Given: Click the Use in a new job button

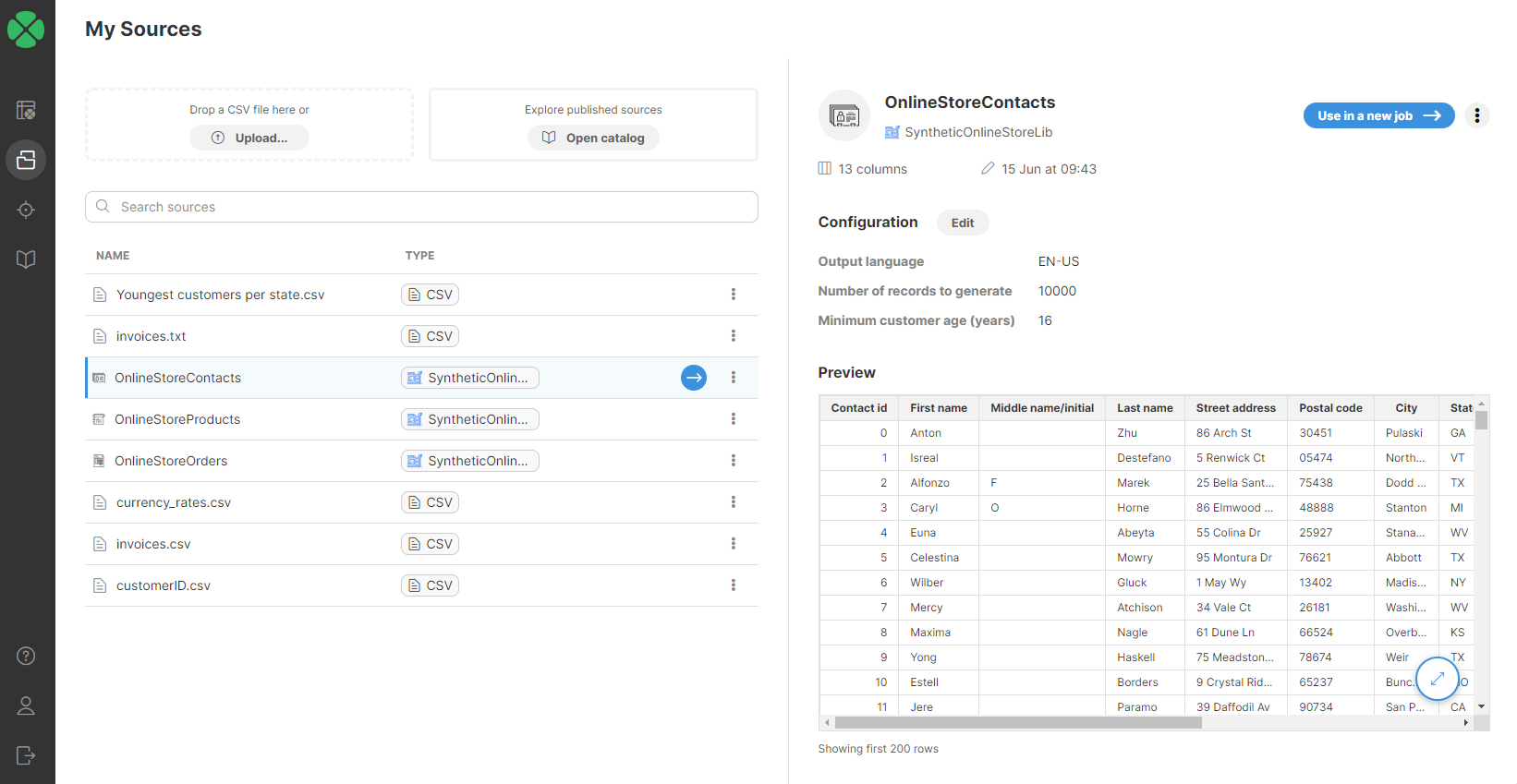Looking at the screenshot, I should click(x=1379, y=115).
